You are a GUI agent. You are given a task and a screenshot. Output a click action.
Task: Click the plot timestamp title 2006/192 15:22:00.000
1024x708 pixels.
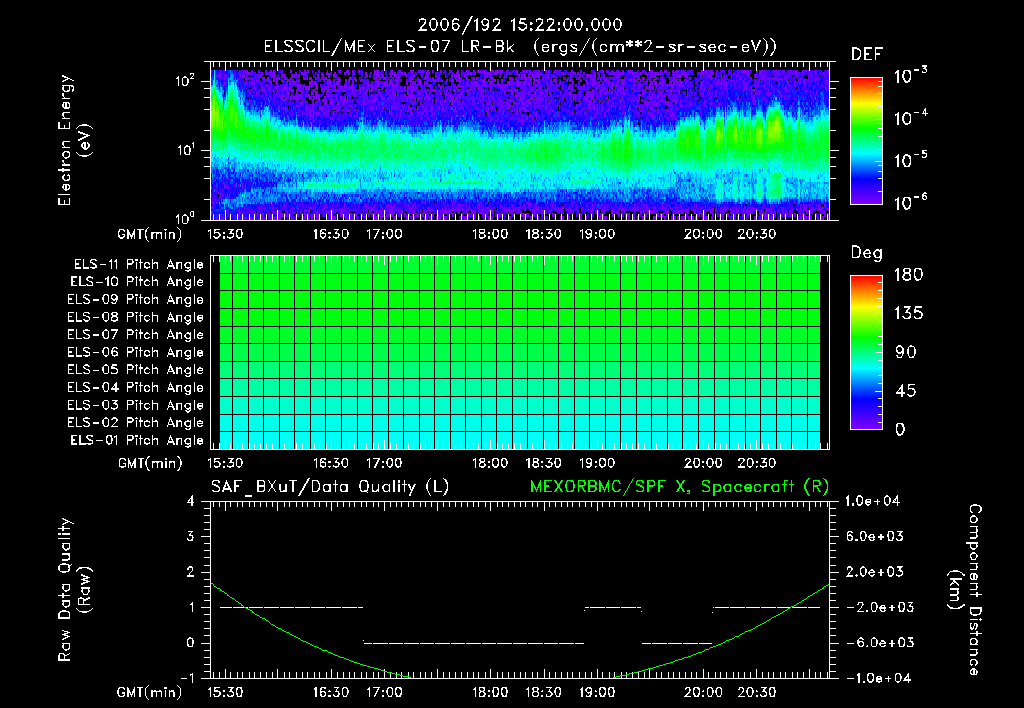point(520,25)
